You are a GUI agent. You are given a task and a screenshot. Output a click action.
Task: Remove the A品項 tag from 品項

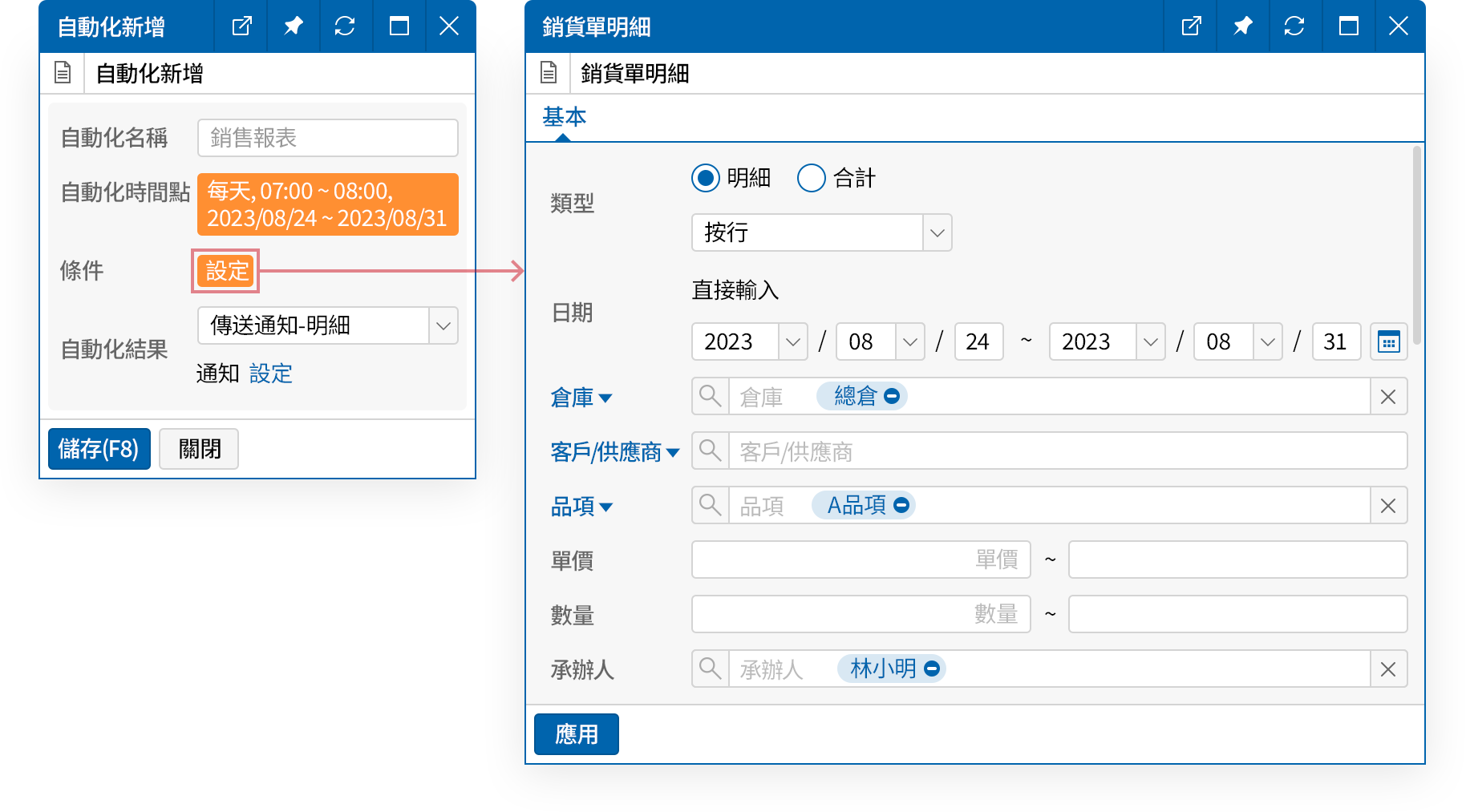coord(901,505)
